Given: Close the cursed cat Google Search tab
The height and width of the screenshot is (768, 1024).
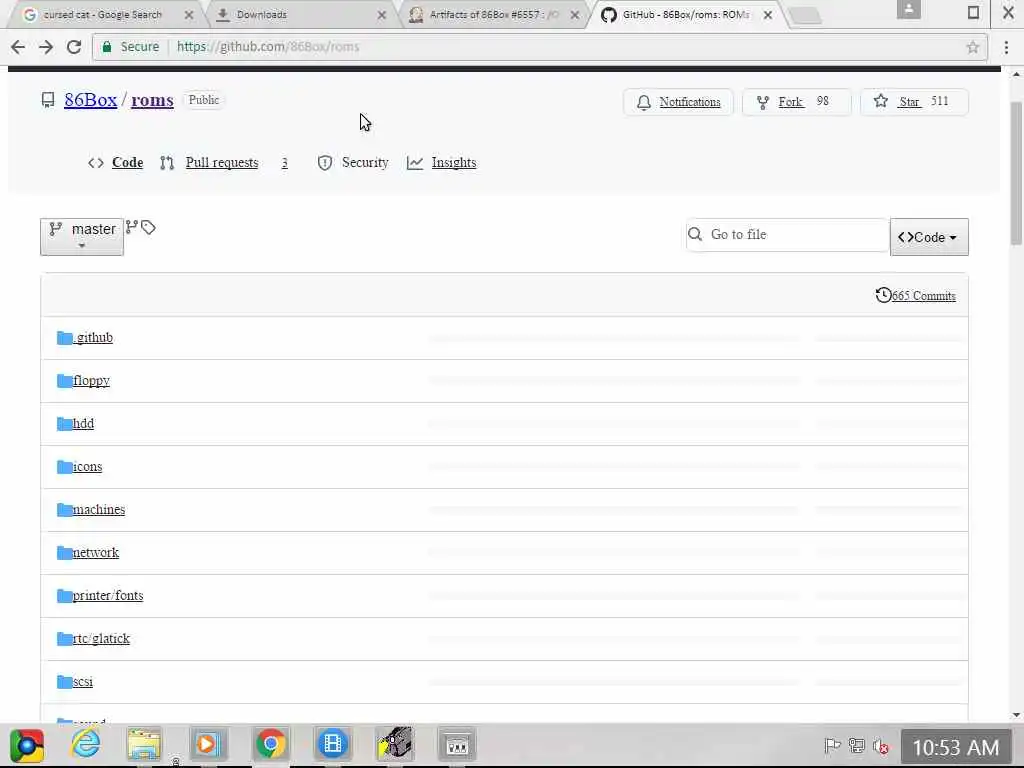Looking at the screenshot, I should [x=189, y=15].
